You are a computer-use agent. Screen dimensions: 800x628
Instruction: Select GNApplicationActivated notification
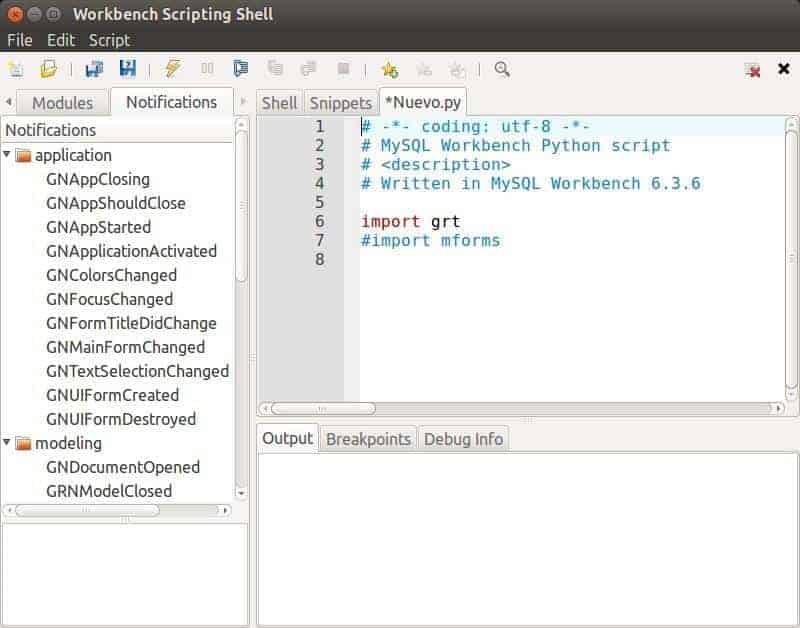(131, 251)
